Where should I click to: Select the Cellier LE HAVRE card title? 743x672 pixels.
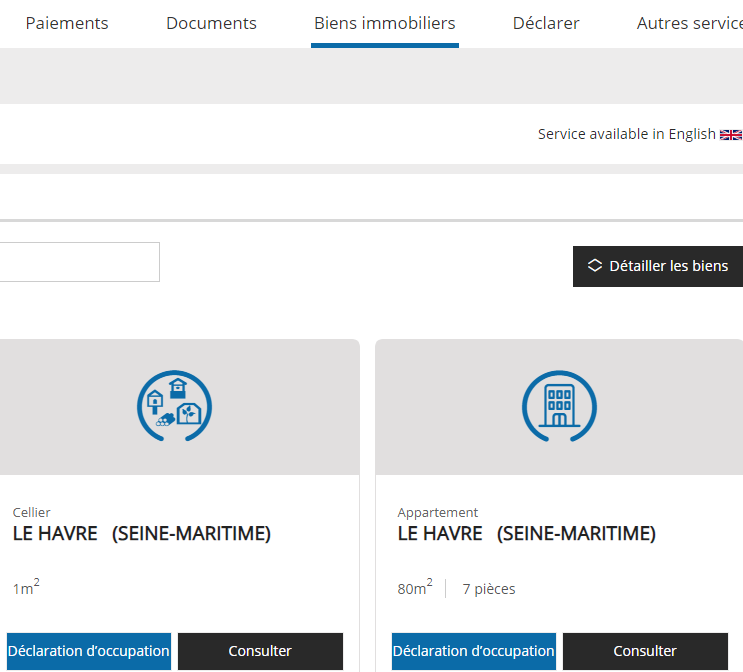[x=141, y=534]
